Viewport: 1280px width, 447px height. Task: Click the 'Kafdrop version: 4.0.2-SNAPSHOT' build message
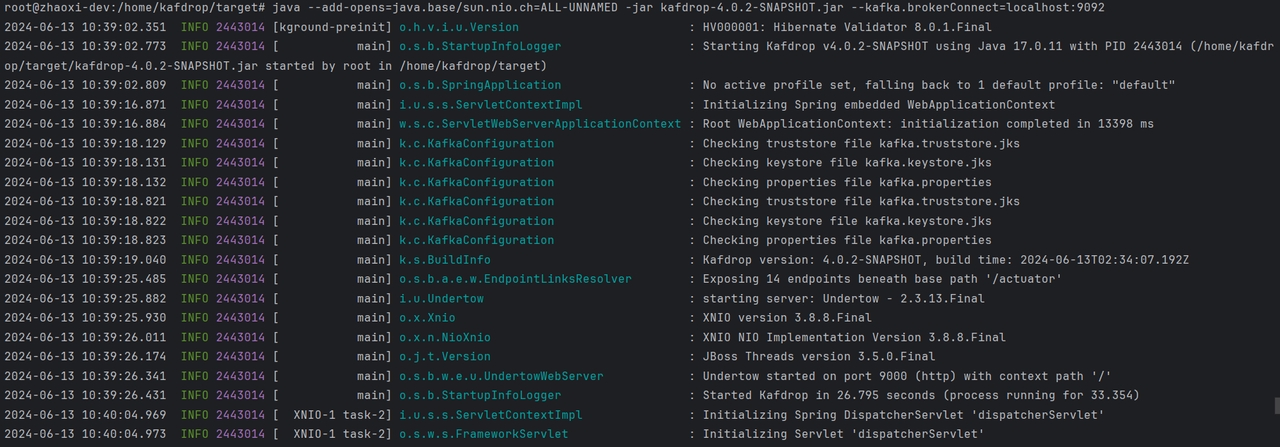946,259
